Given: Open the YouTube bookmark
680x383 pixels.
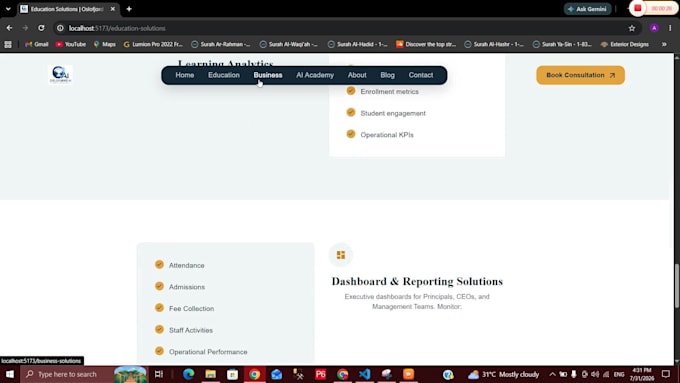Looking at the screenshot, I should tap(71, 44).
